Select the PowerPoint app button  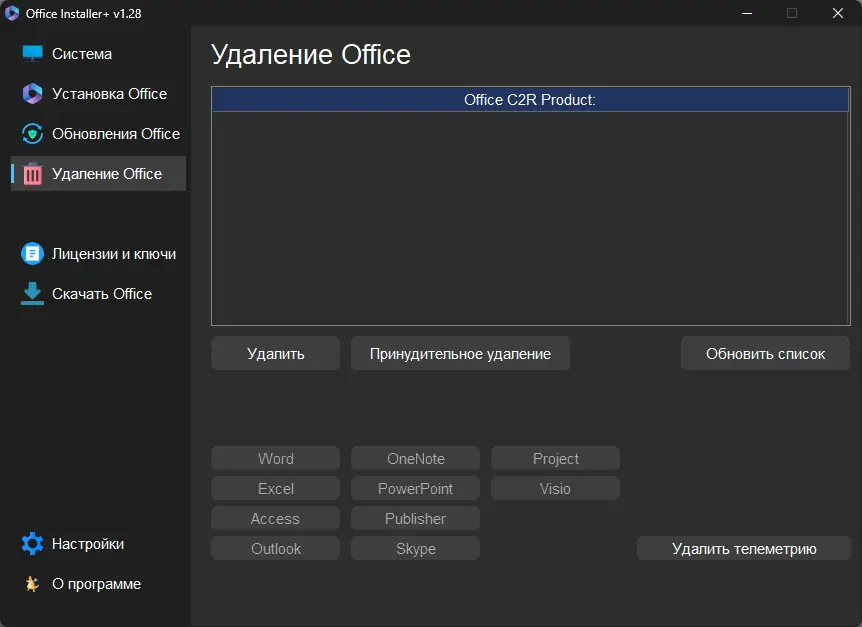click(x=415, y=489)
